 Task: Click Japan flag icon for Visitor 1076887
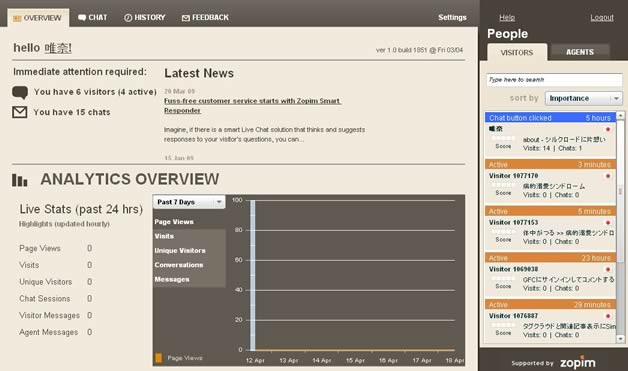pyautogui.click(x=608, y=316)
